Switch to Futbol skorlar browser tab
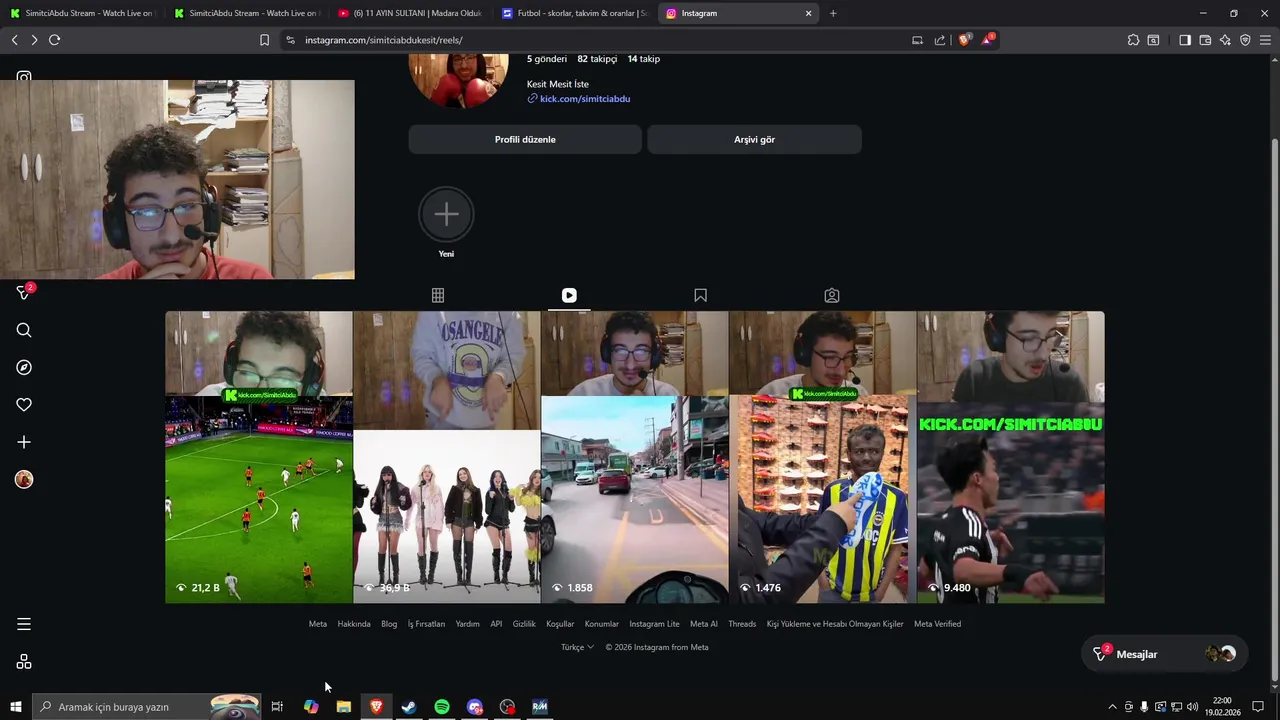Image resolution: width=1280 pixels, height=720 pixels. pyautogui.click(x=574, y=13)
